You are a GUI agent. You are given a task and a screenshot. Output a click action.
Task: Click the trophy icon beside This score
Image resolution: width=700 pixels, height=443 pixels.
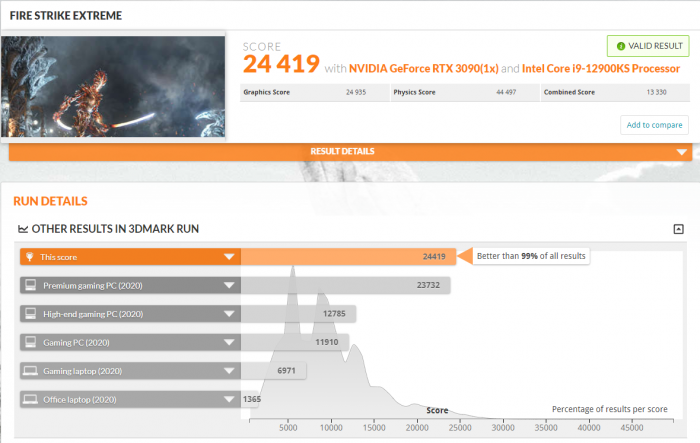click(30, 257)
